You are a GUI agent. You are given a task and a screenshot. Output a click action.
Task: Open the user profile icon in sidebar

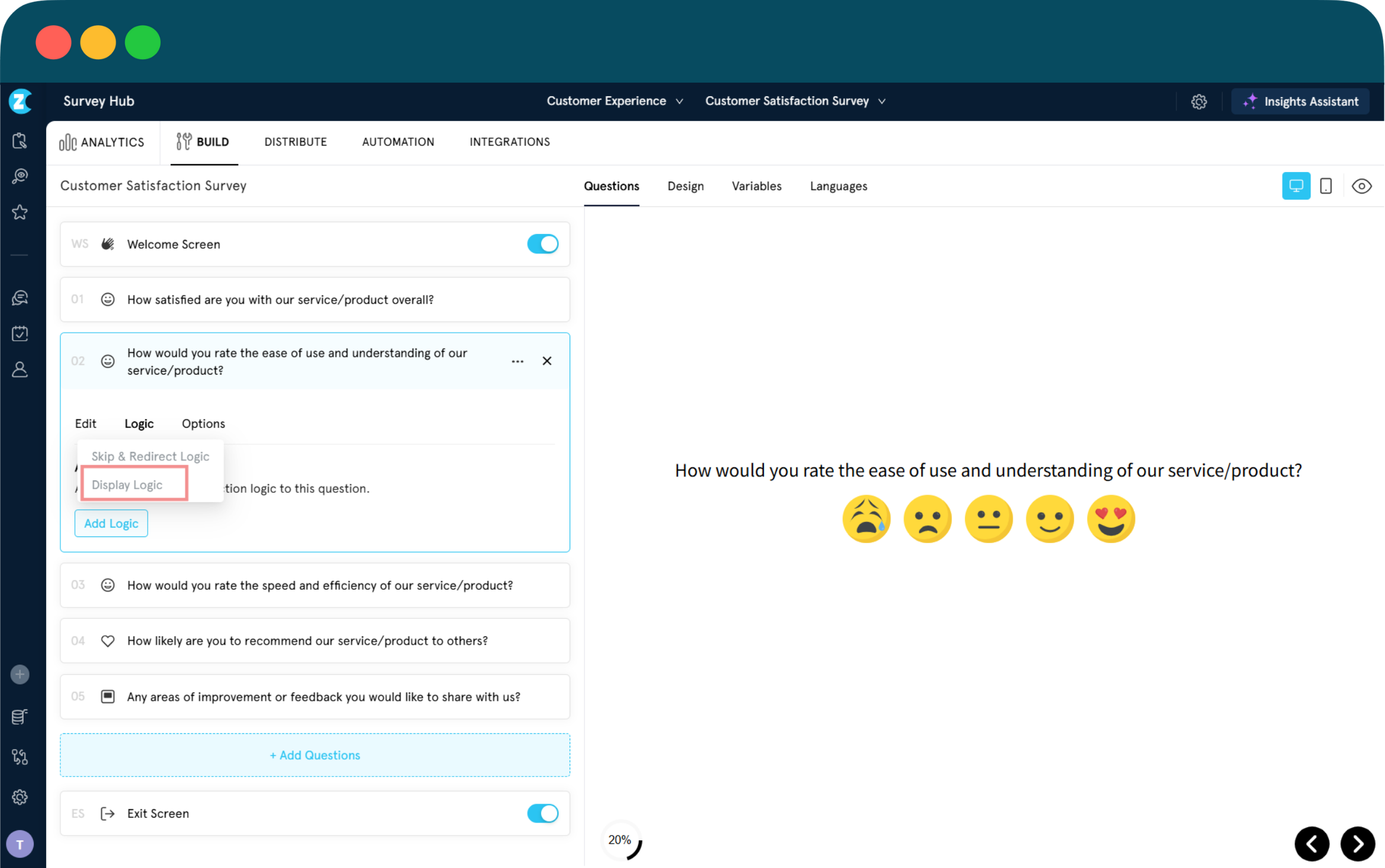pos(20,370)
